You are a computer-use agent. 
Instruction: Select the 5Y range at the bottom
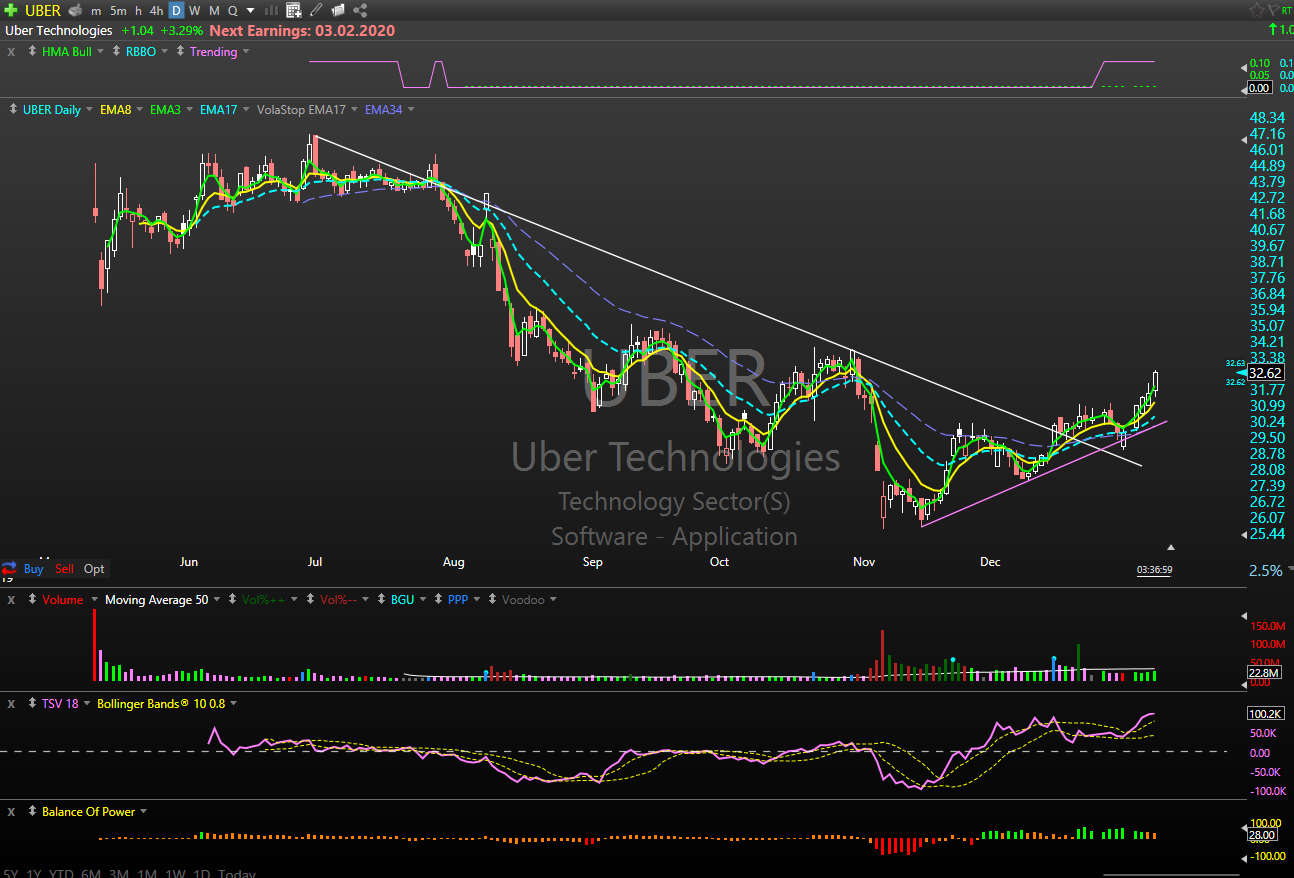point(10,873)
